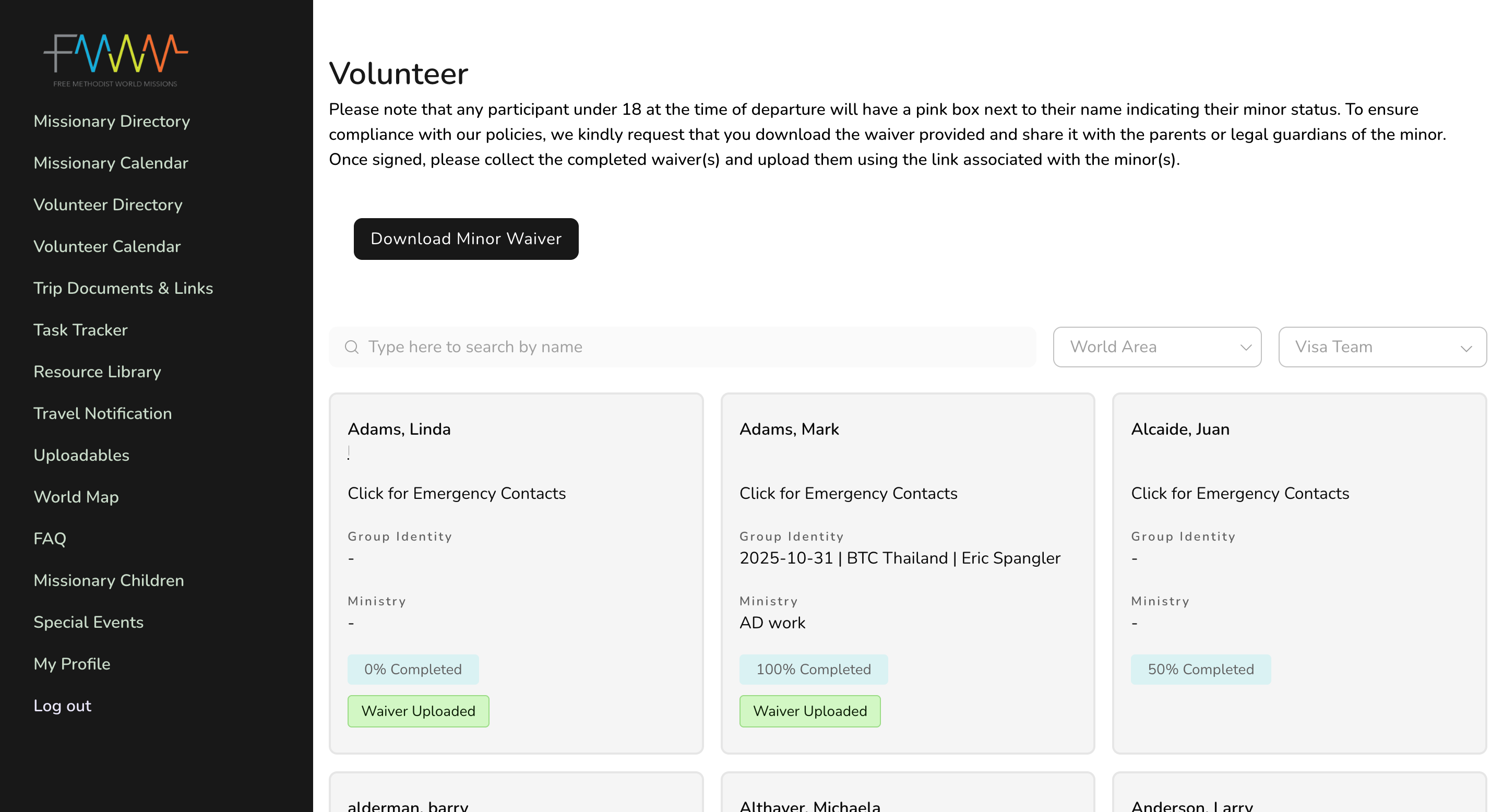
Task: Open Linda Adams' emergency contacts
Action: 456,494
